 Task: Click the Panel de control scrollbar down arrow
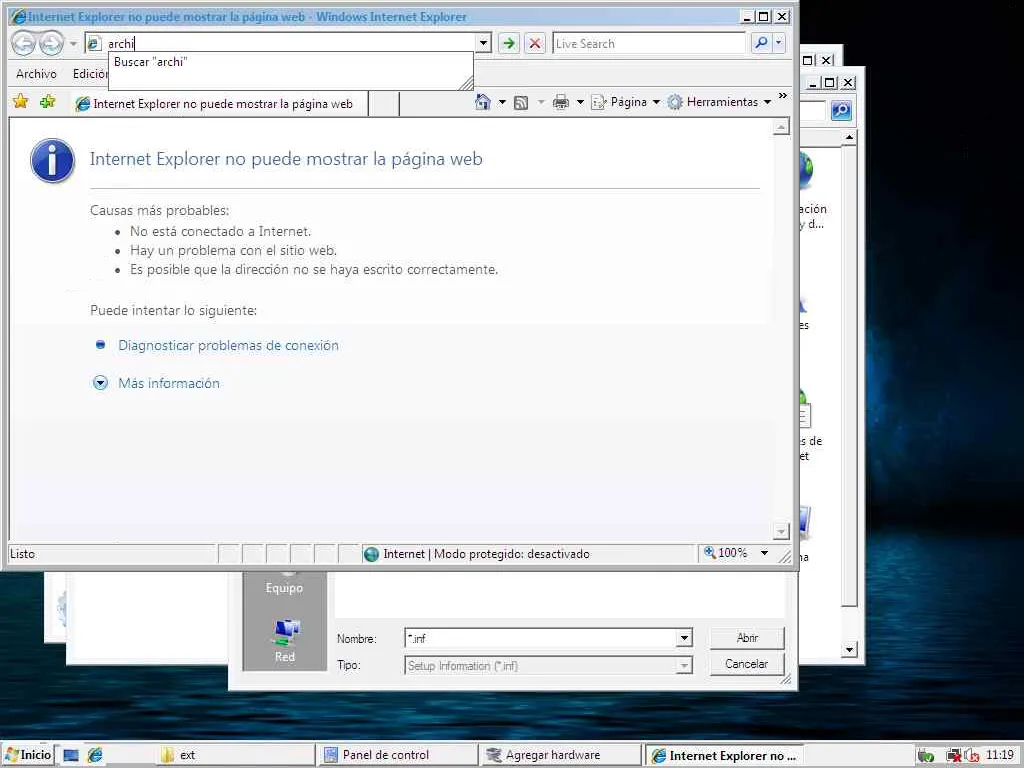(849, 650)
